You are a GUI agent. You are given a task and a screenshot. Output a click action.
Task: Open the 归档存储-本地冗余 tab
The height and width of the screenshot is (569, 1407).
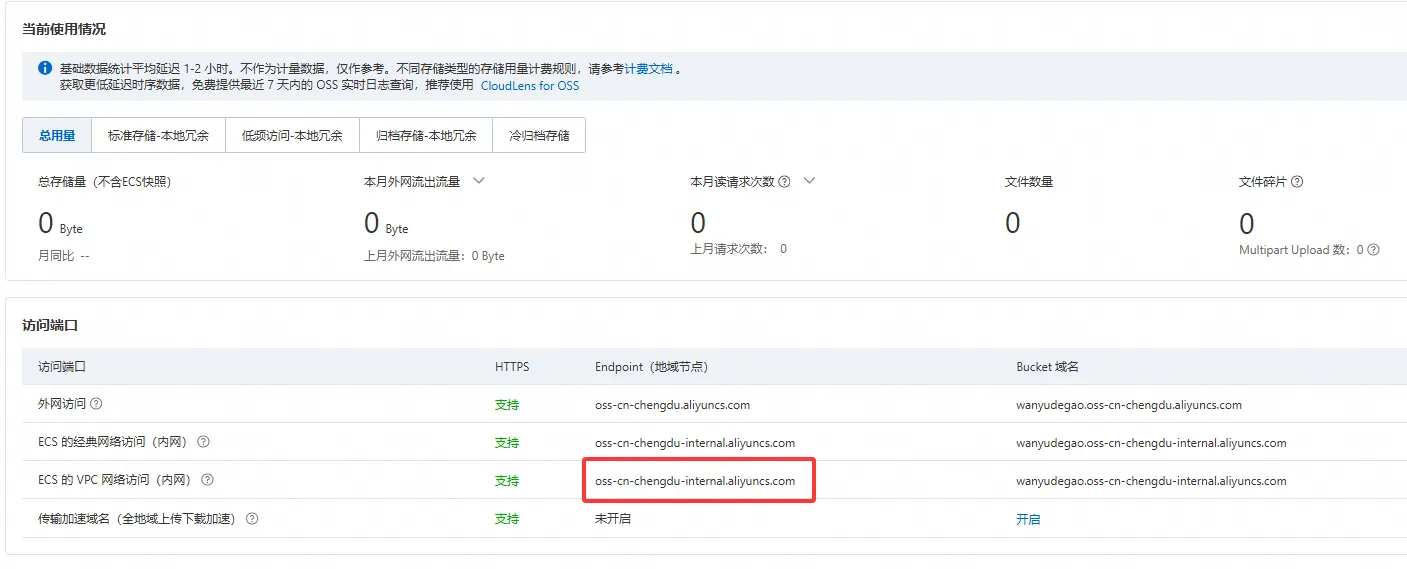426,135
